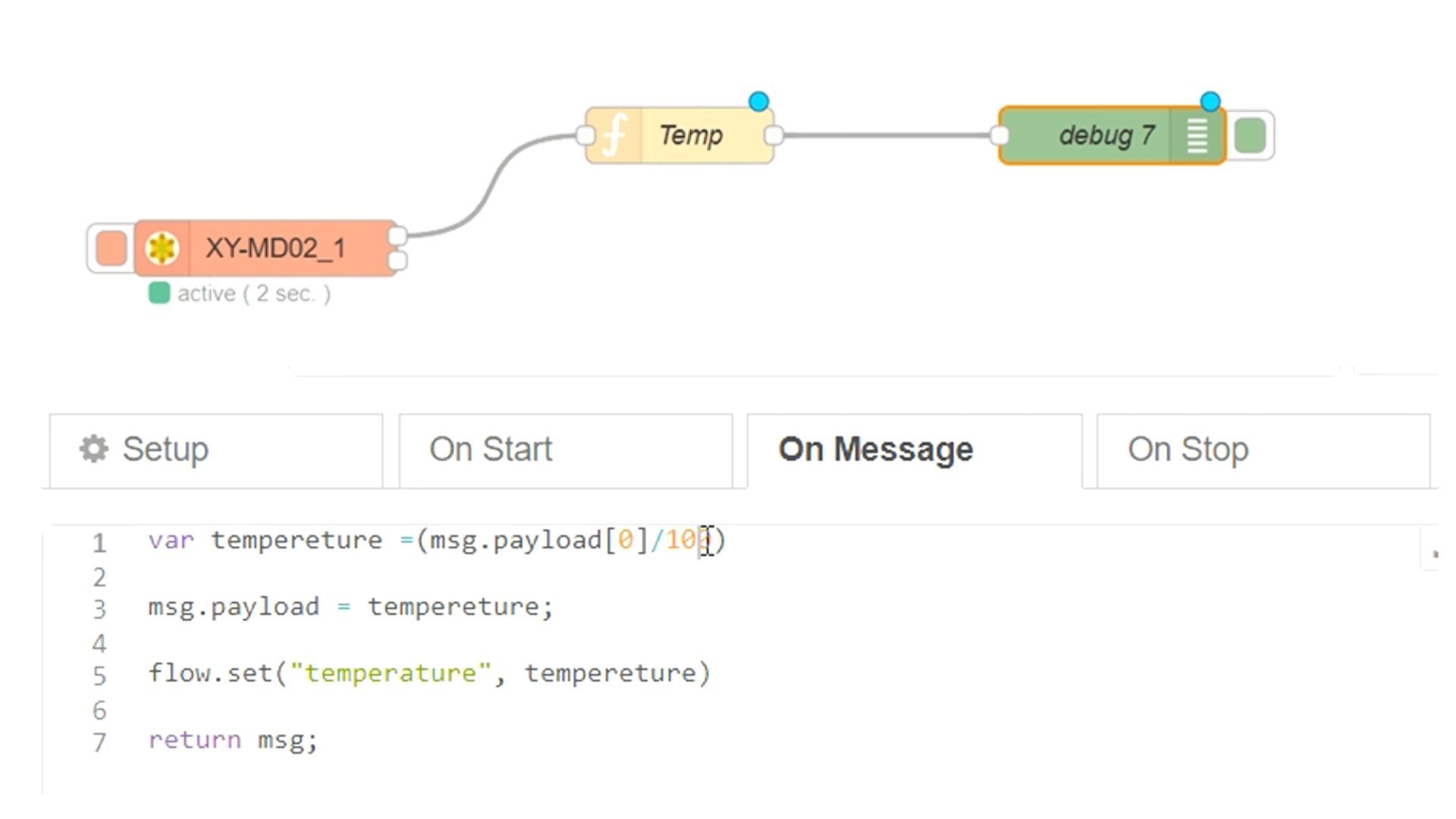1456x819 pixels.
Task: Click the function f icon on the Temp node
Action: pyautogui.click(x=613, y=135)
